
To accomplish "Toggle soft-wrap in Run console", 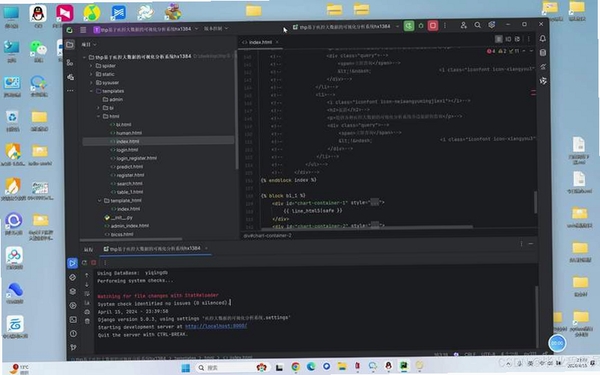I will coord(87,293).
